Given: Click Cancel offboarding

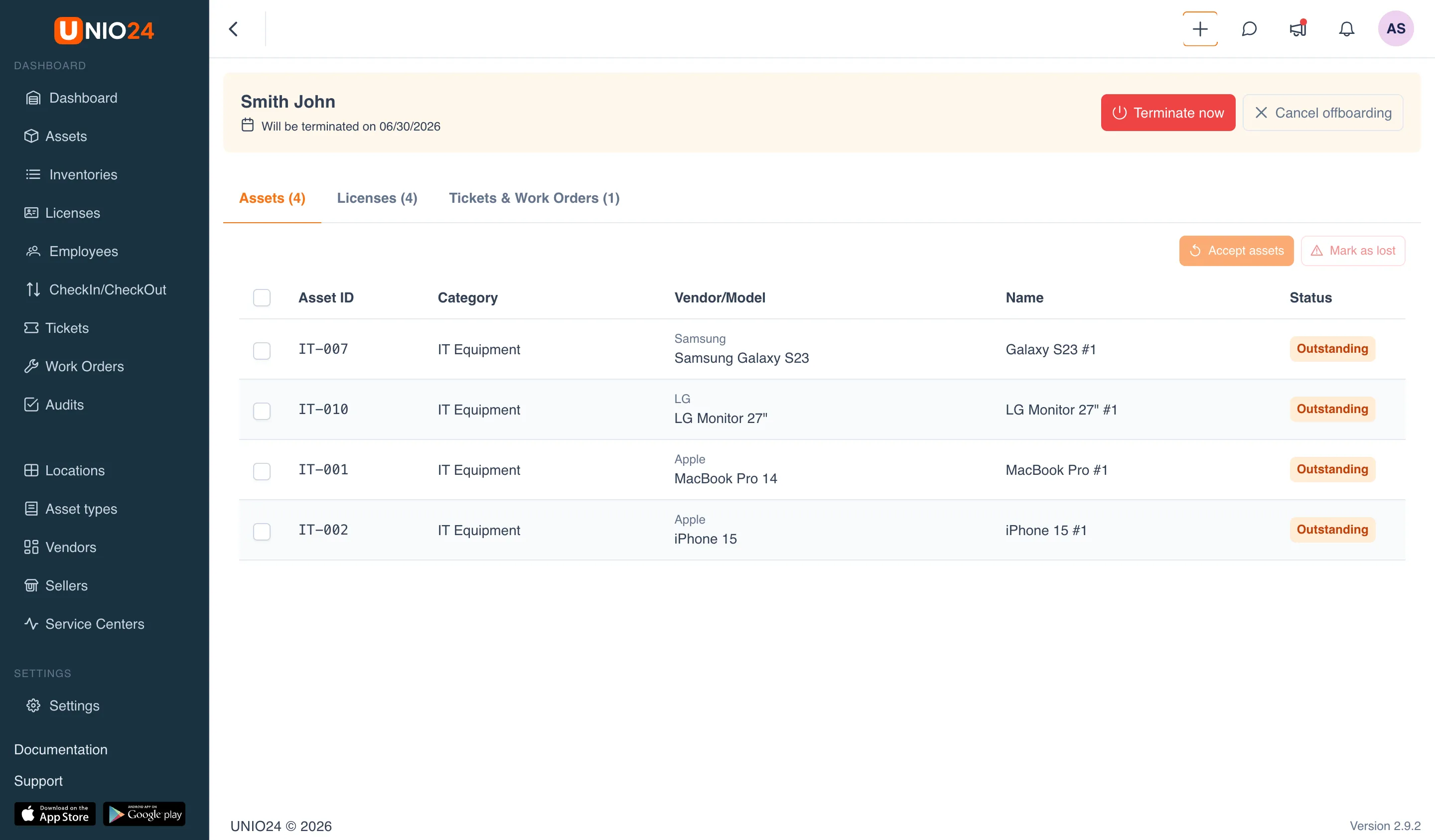Looking at the screenshot, I should click(1322, 113).
